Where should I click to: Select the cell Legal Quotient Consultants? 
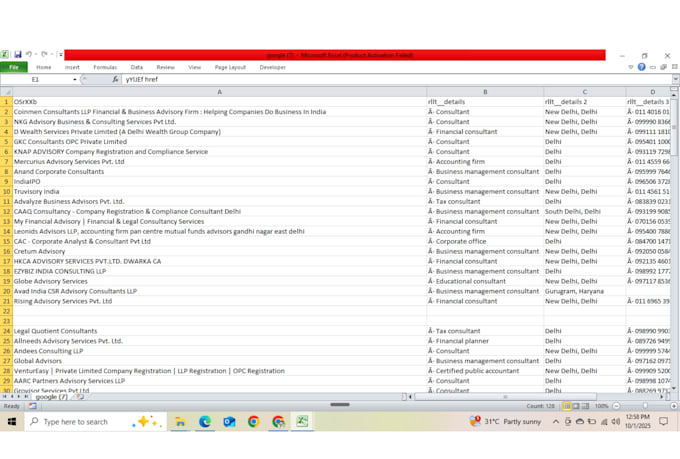[x=219, y=331]
